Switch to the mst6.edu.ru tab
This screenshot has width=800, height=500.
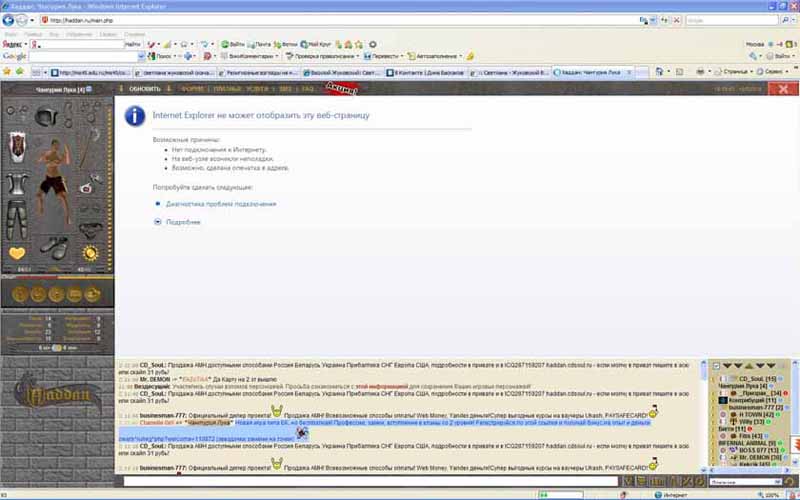[90, 72]
